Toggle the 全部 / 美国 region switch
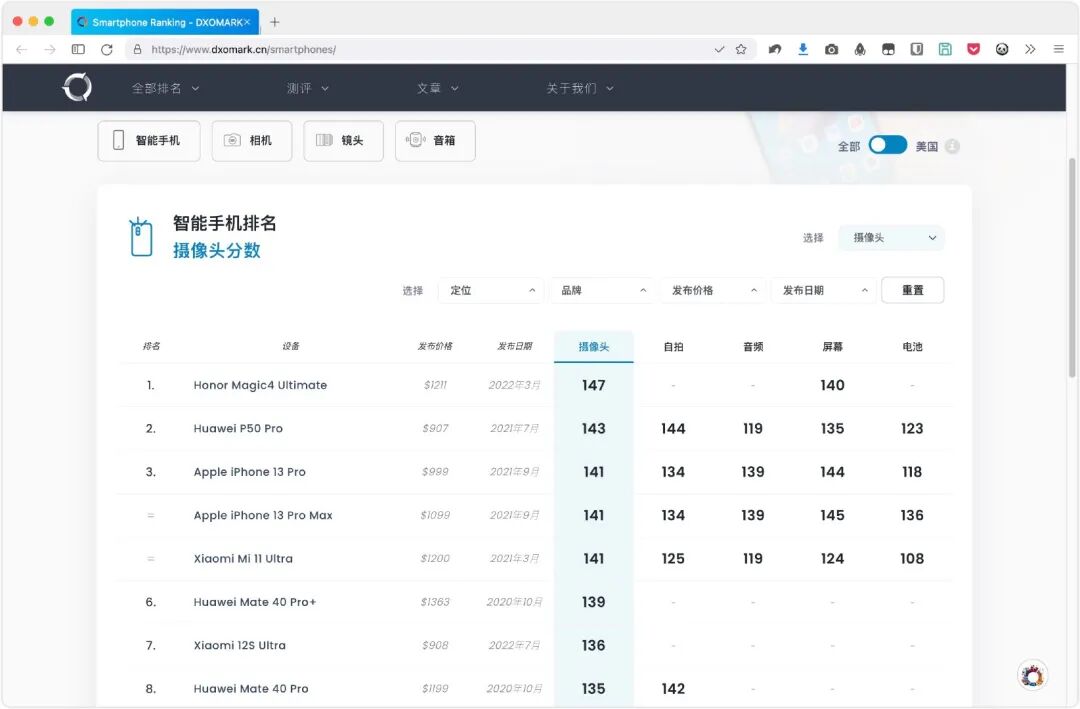The width and height of the screenshot is (1080, 709). coord(887,145)
